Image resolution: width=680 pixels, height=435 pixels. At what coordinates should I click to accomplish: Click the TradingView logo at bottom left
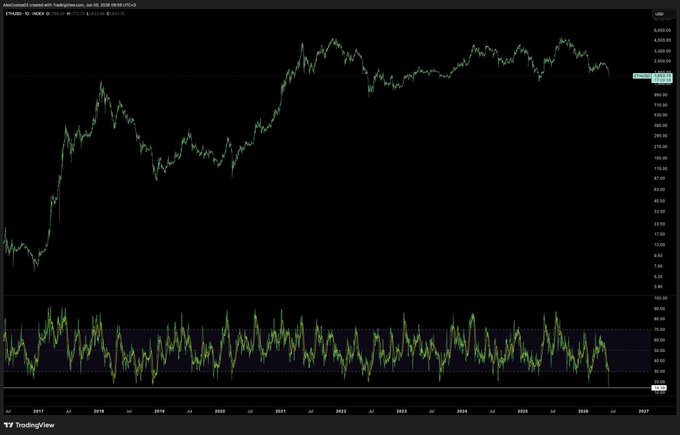pos(29,425)
